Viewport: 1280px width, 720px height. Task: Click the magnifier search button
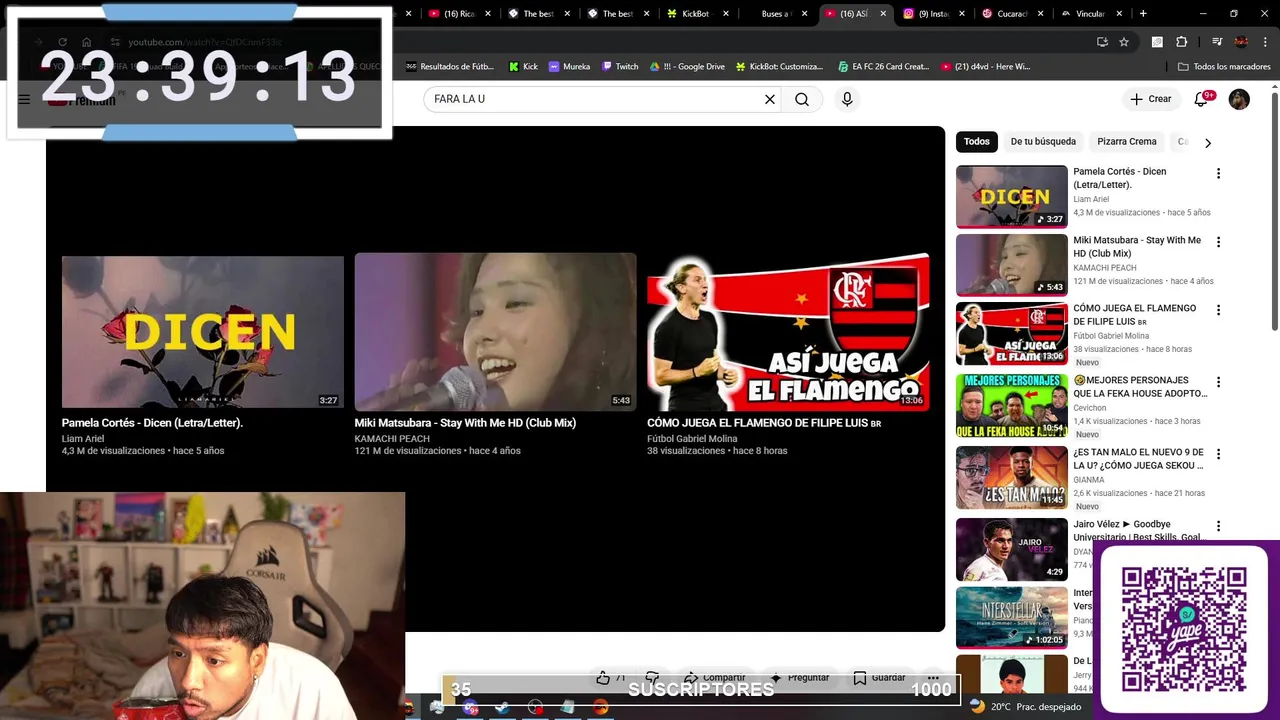click(x=802, y=99)
